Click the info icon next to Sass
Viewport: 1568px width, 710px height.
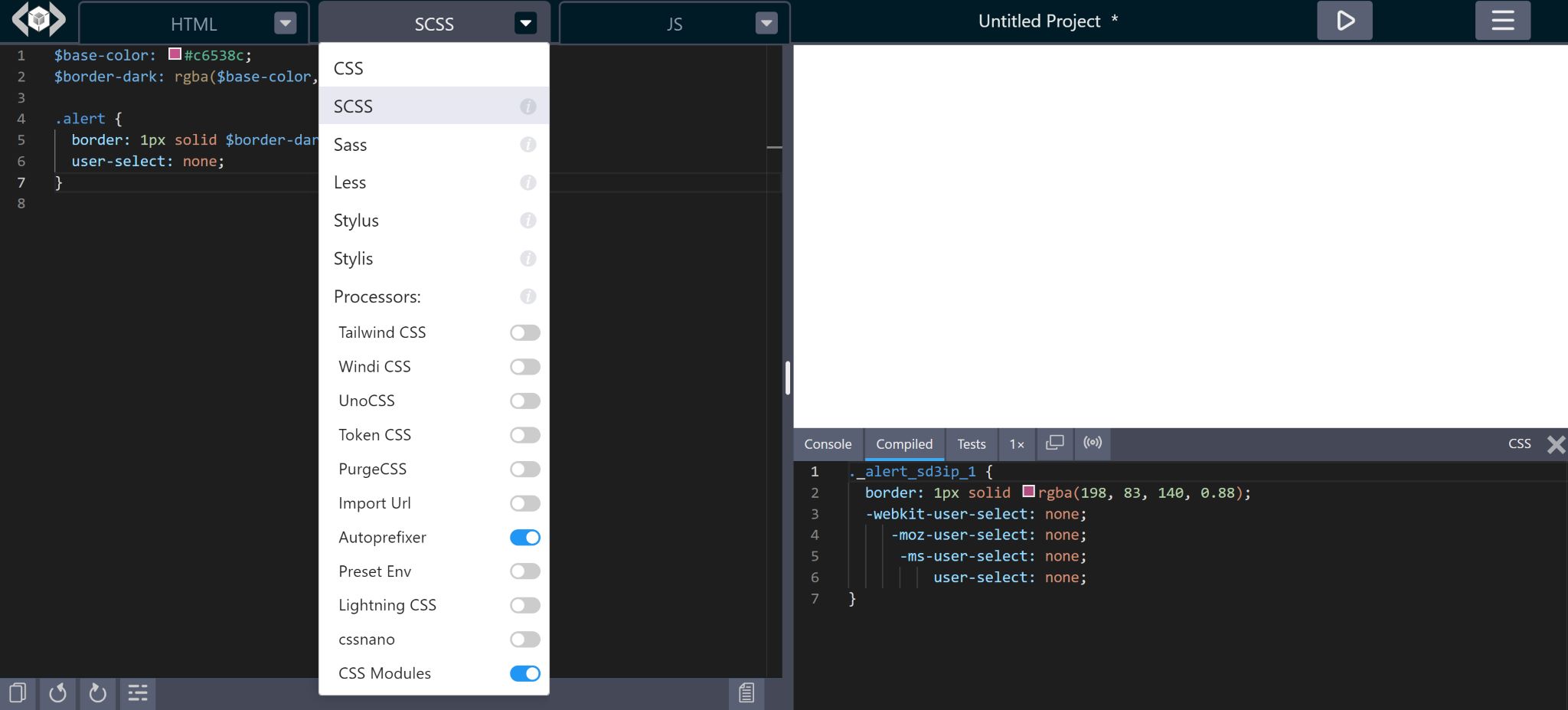[528, 145]
